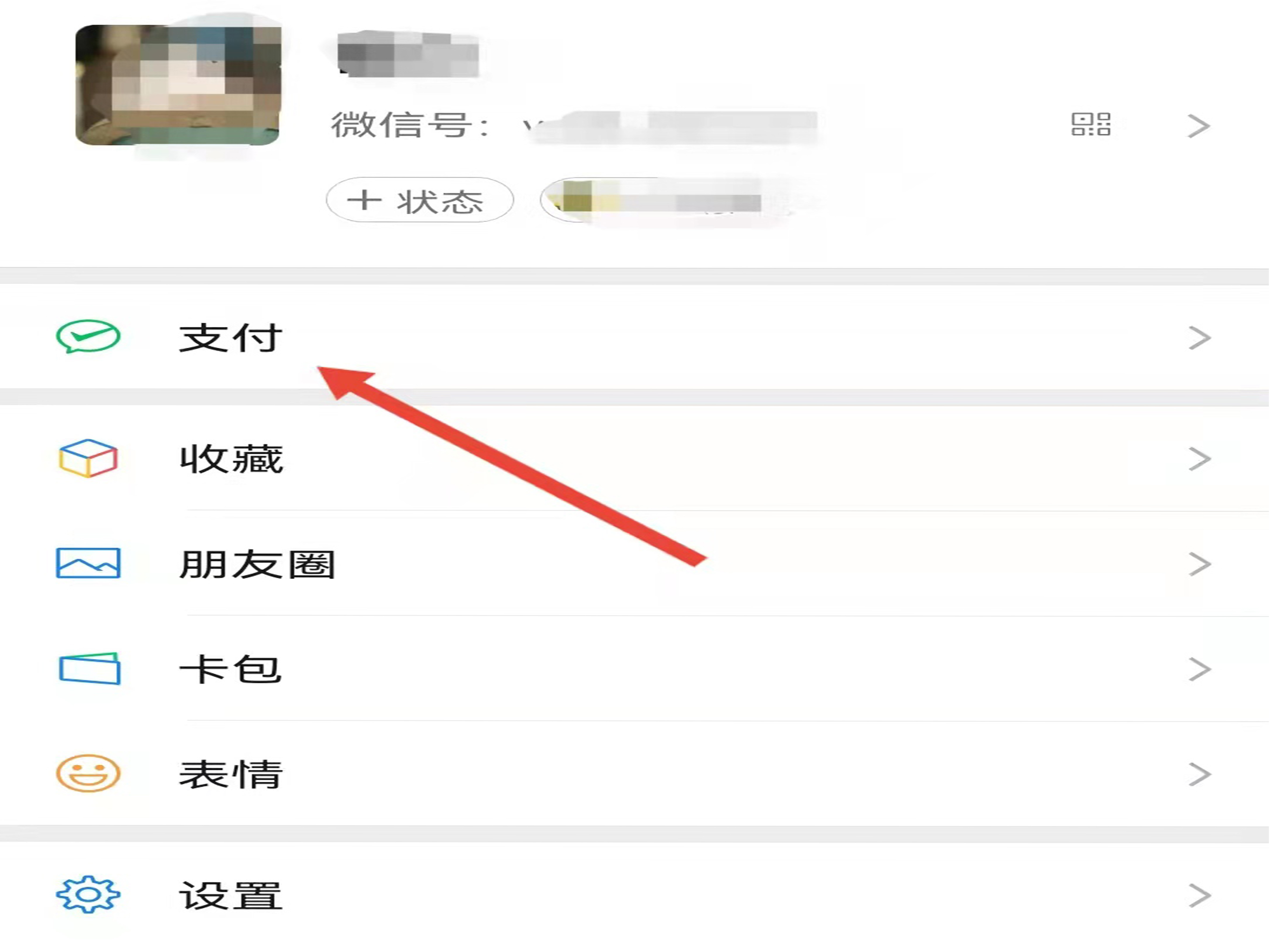
Task: Select the 卡包 menu entry
Action: coord(635,669)
